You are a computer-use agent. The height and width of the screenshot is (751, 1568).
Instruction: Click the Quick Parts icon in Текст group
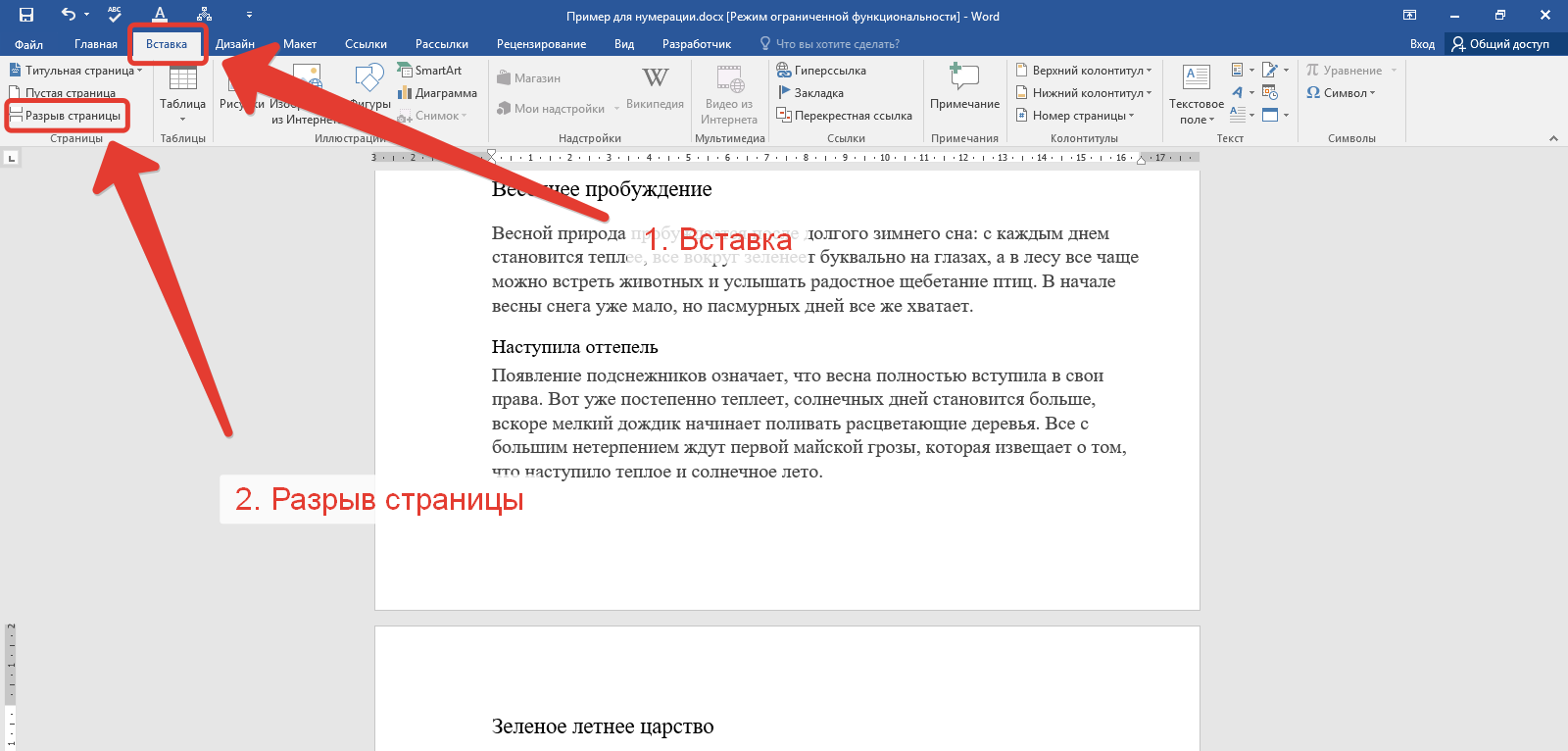click(1242, 70)
